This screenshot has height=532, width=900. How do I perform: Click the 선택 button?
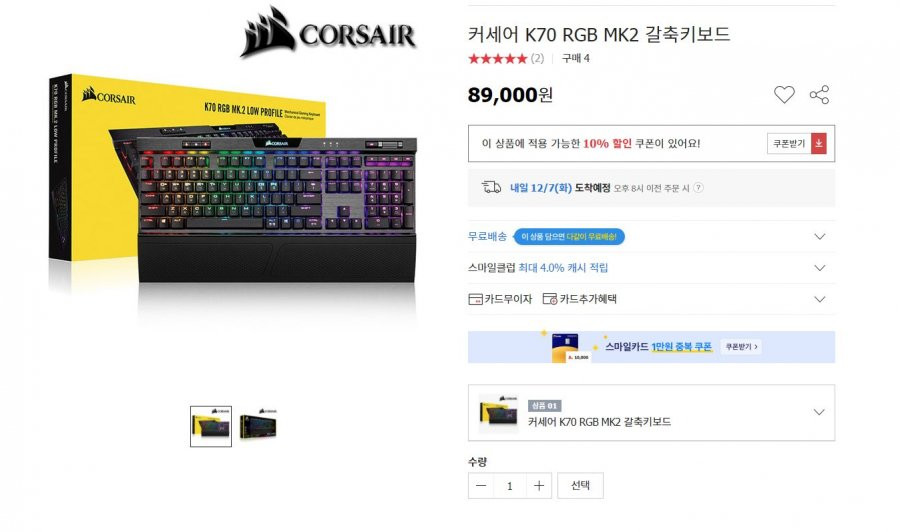point(580,486)
